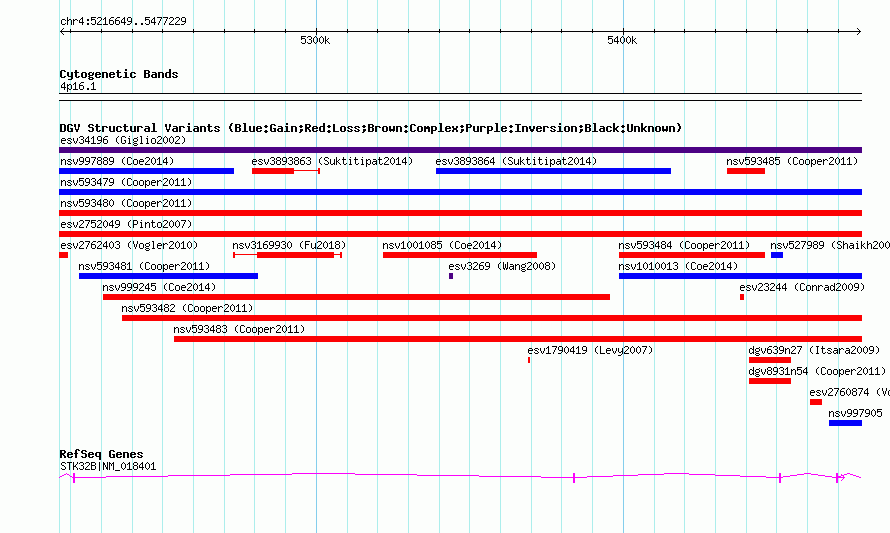Select the DGV Structural Variants track title
Viewport: 890px width, 533px height.
370,128
